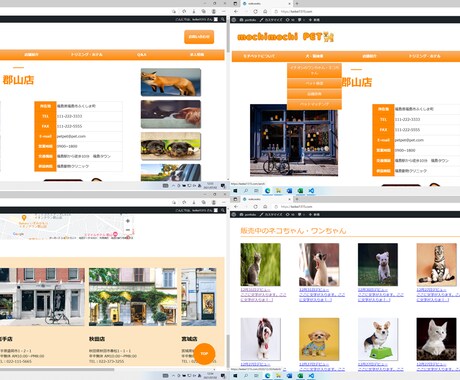Viewport: 460px width, 380px height.
Task: Reload the page in the bottom-right browser
Action: click(255, 207)
